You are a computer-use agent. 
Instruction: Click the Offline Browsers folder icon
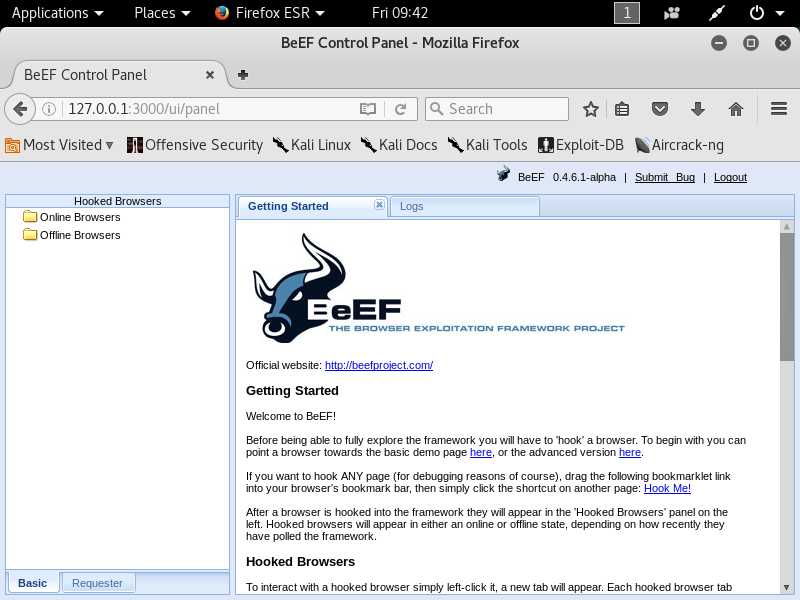[x=30, y=235]
